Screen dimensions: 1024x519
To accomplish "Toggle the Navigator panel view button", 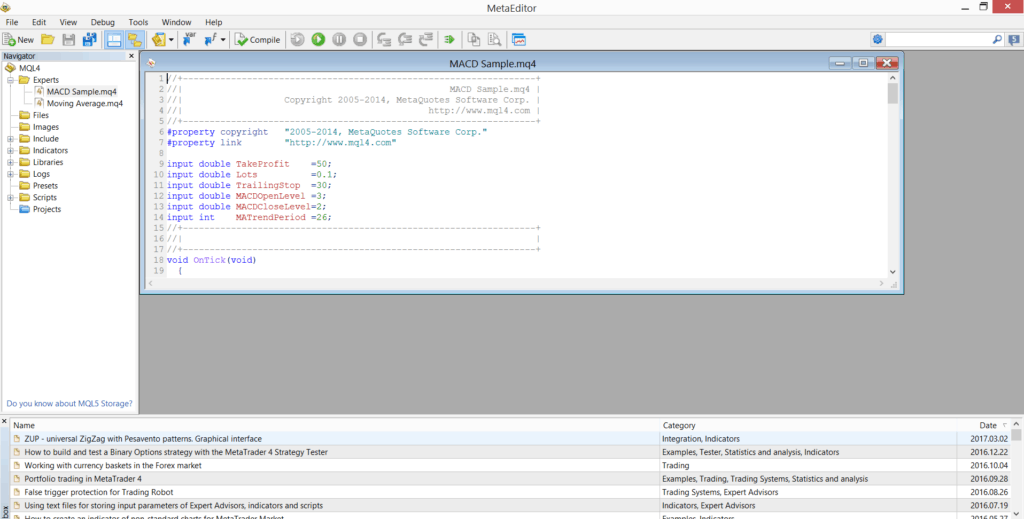I will (x=135, y=40).
